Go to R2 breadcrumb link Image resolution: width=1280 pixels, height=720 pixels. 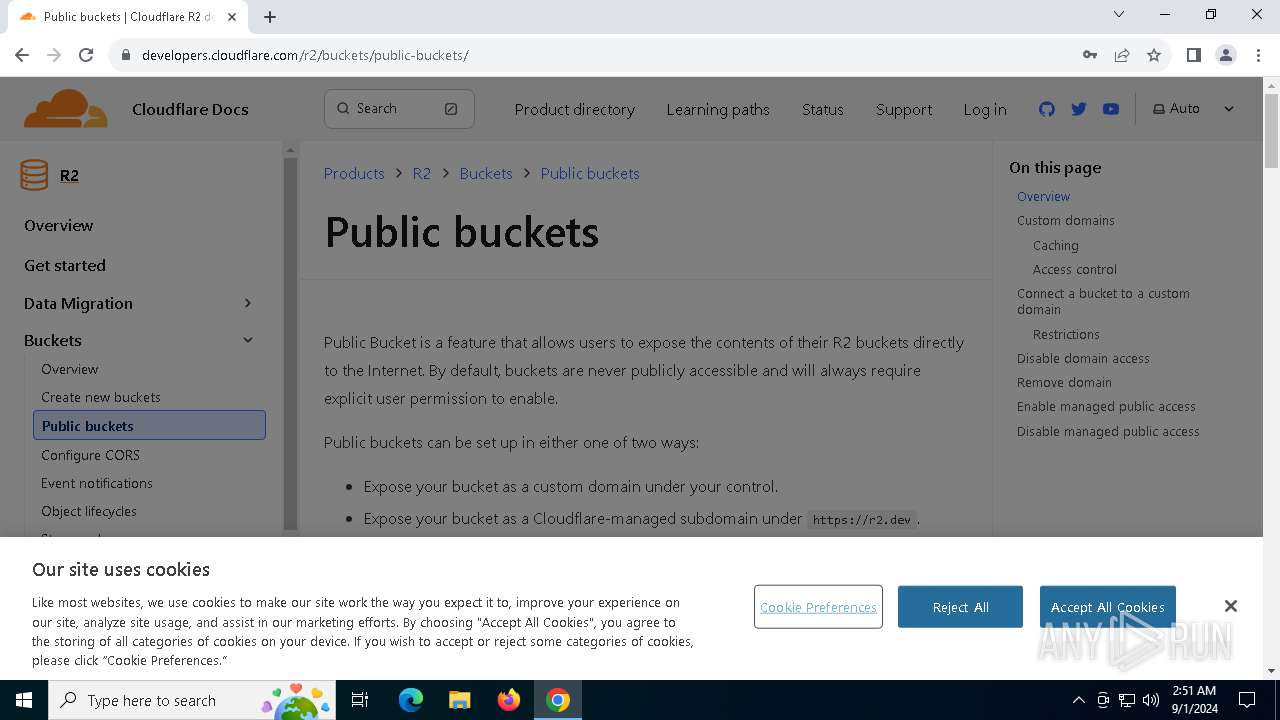pos(422,174)
